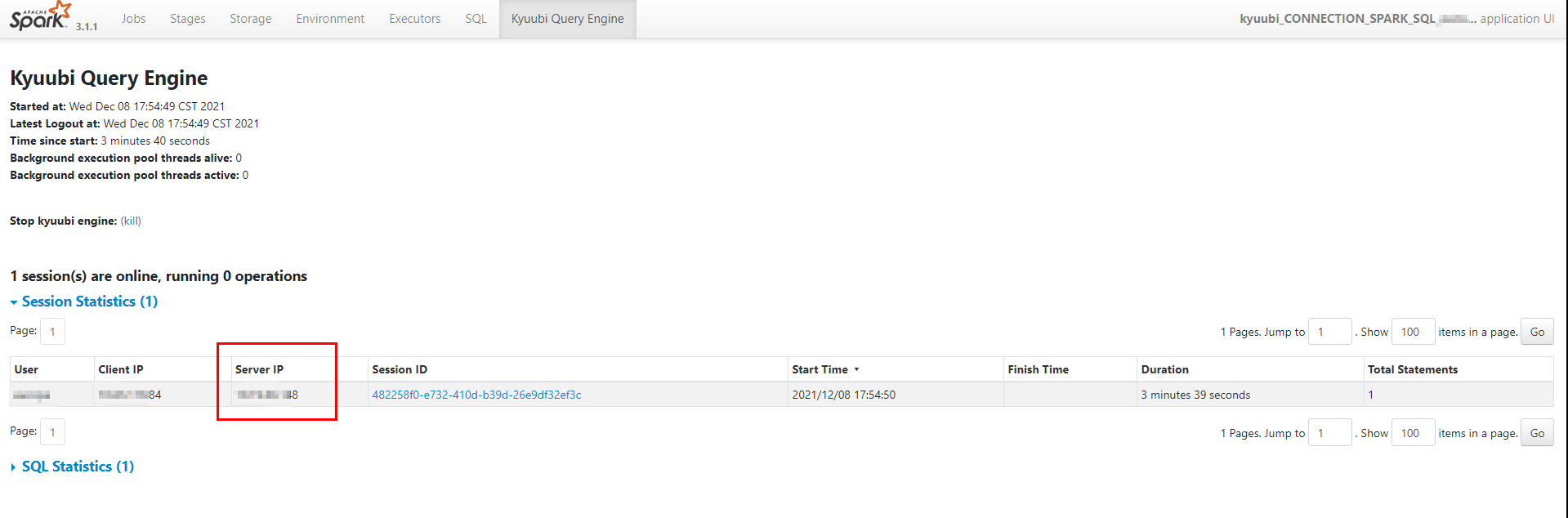
Task: Open the Stages tab
Action: click(187, 19)
